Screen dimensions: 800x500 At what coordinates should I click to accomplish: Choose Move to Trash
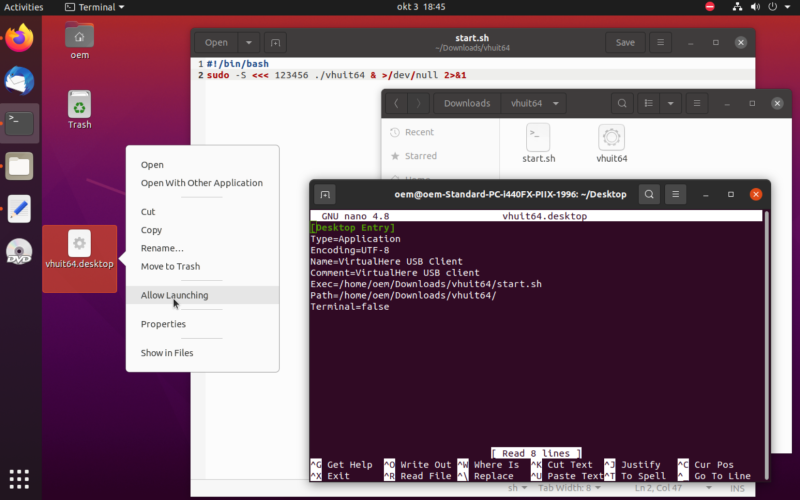[x=203, y=266]
